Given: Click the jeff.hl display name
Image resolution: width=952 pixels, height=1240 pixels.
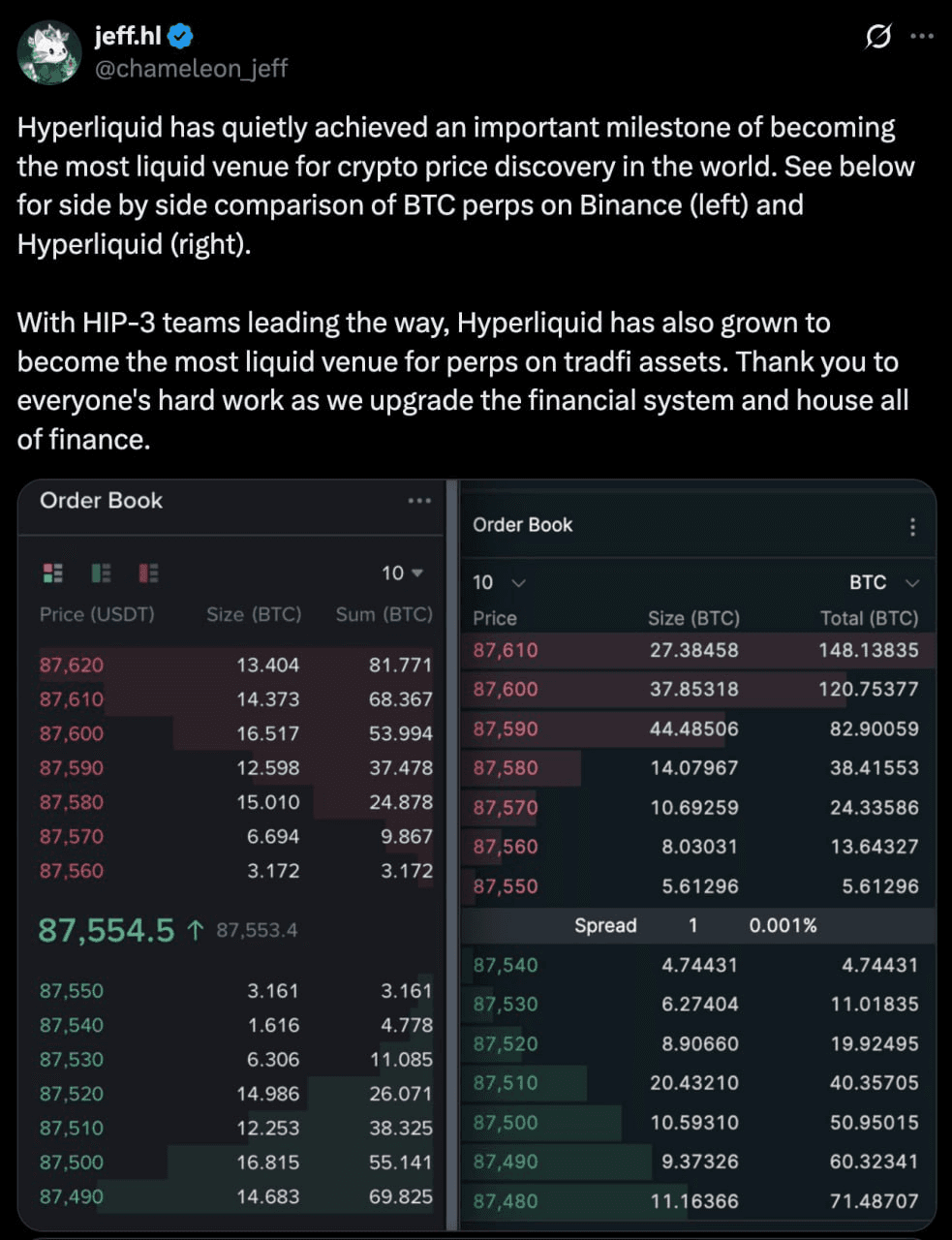Looking at the screenshot, I should [128, 37].
